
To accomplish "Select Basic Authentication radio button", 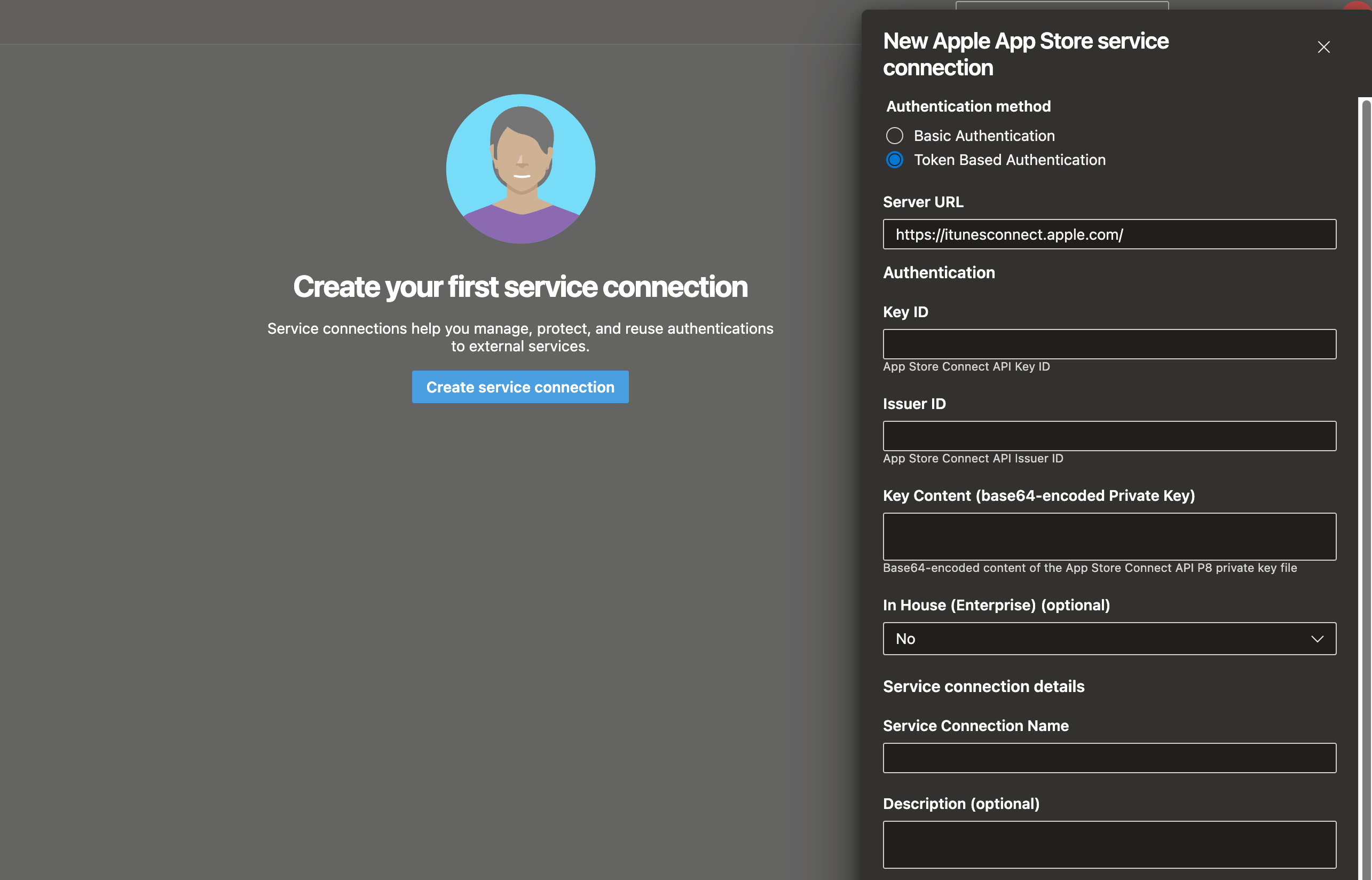I will pyautogui.click(x=895, y=136).
